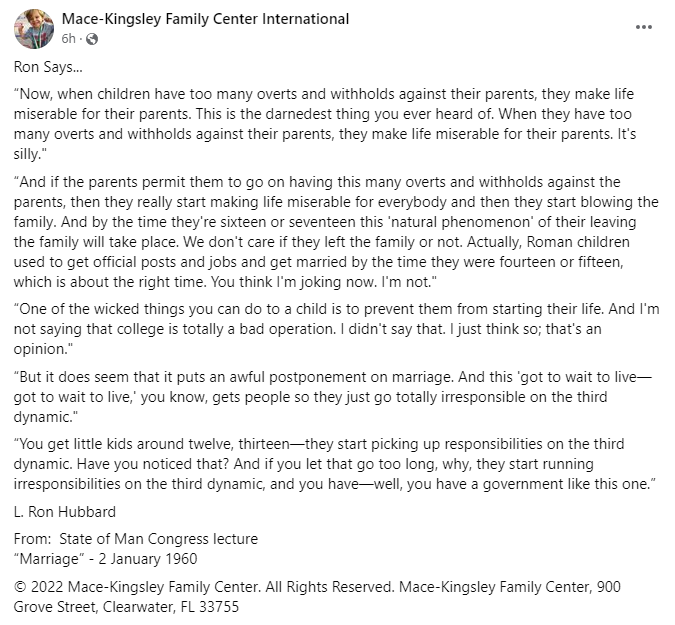The width and height of the screenshot is (675, 625).
Task: Click the "Marriage" - 2 January 1960 line
Action: (106, 558)
